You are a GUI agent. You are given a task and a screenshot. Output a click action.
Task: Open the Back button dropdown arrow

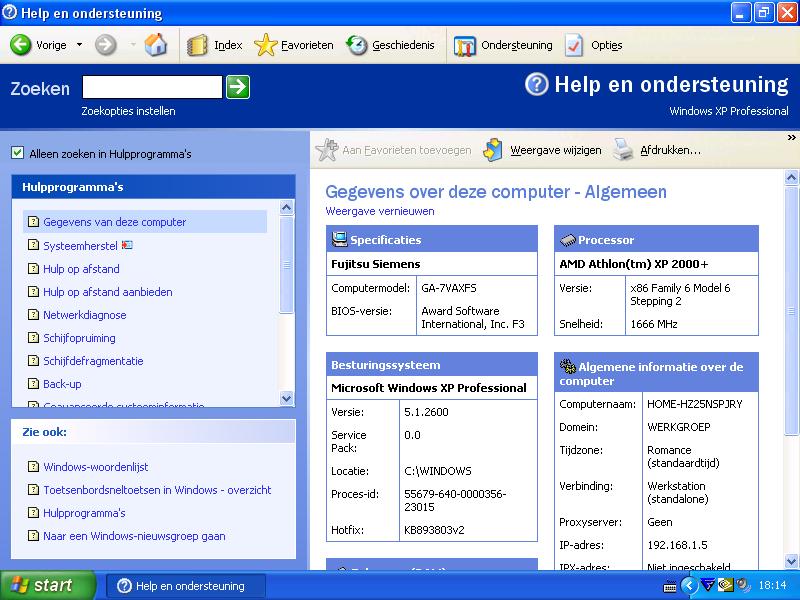point(77,45)
